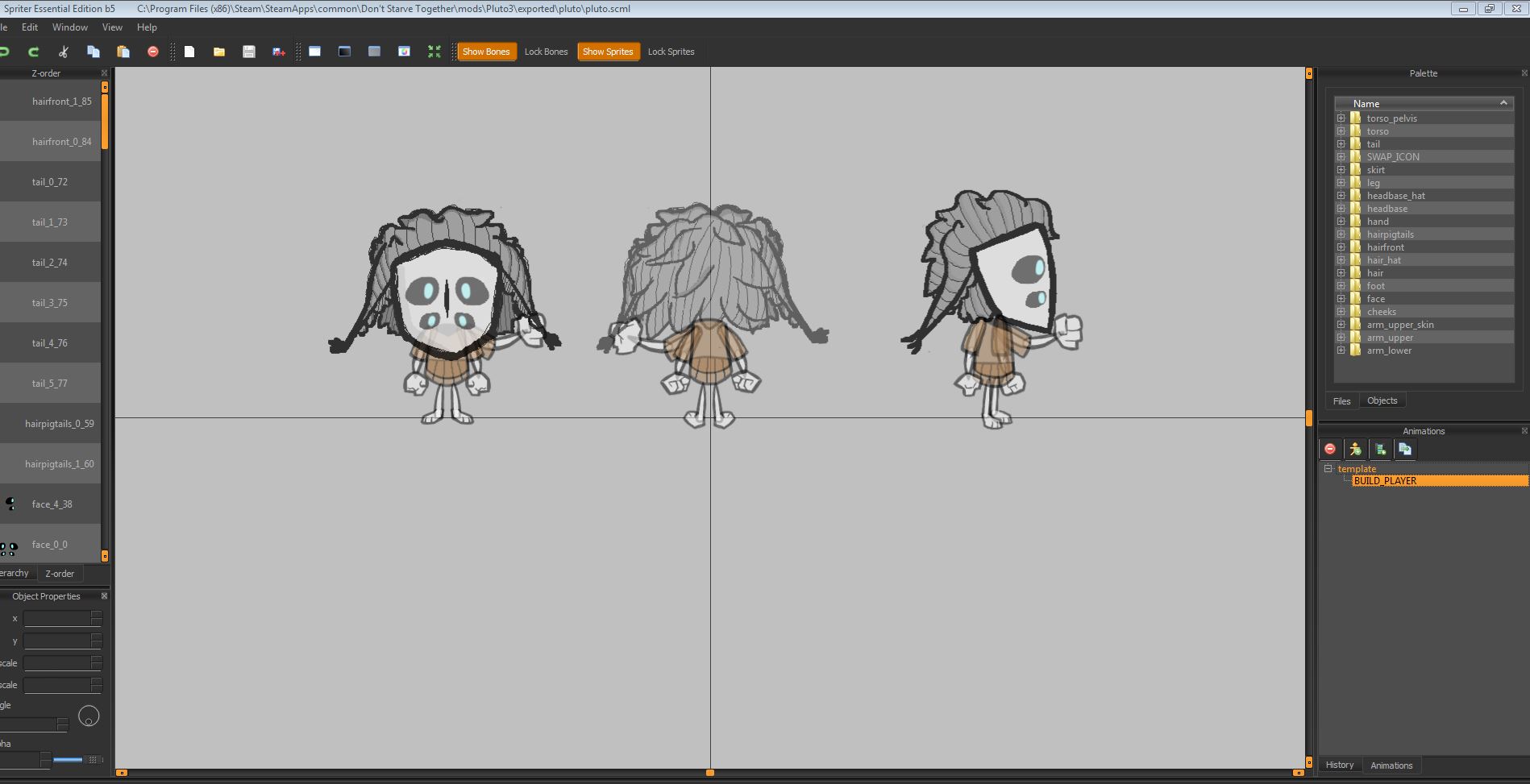Toggle Show Bones off
This screenshot has height=784, width=1530.
coord(486,52)
